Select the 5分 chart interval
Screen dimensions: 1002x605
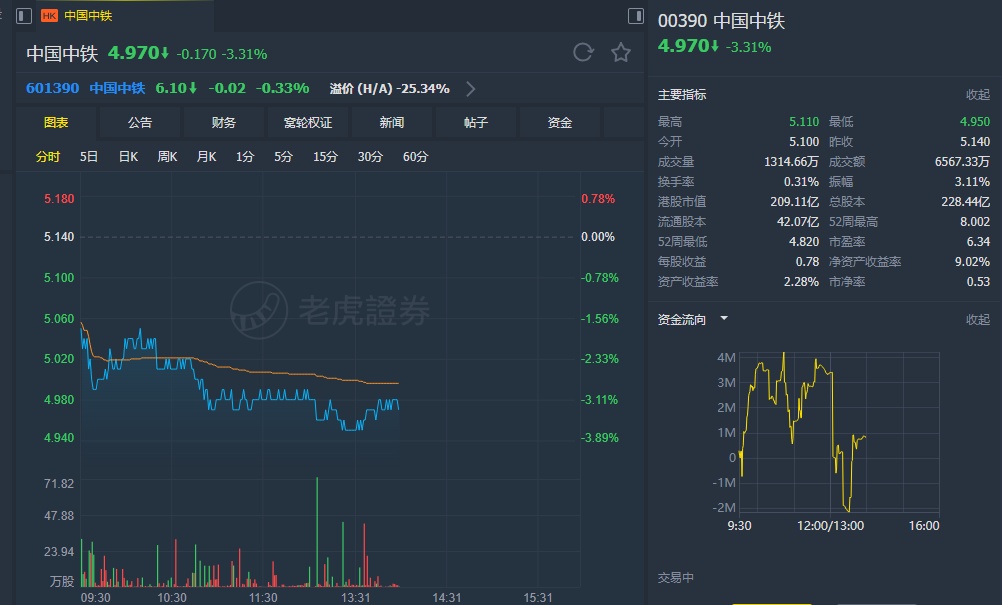click(283, 157)
